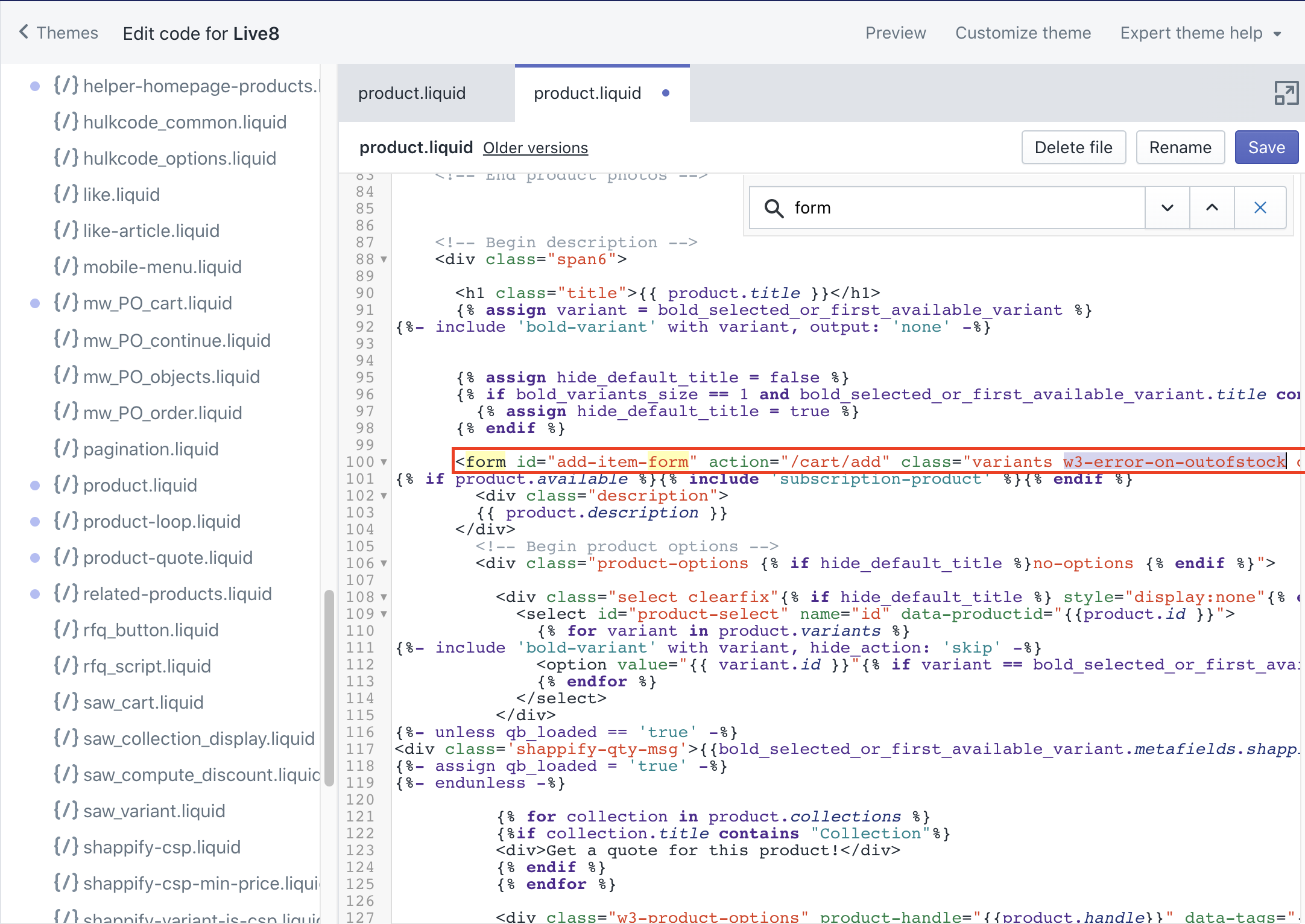Click the 'Begin description' comment line
This screenshot has height=924, width=1305.
click(x=566, y=242)
